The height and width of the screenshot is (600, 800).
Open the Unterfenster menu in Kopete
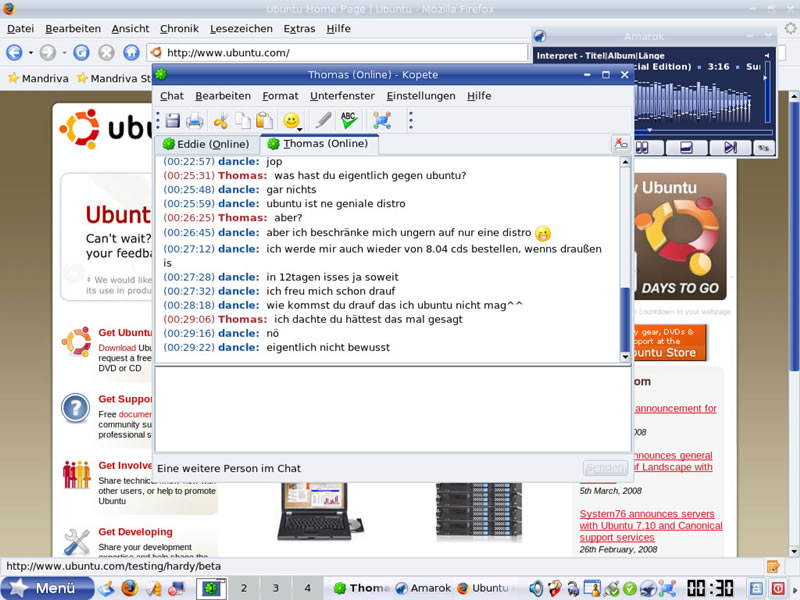[x=342, y=96]
